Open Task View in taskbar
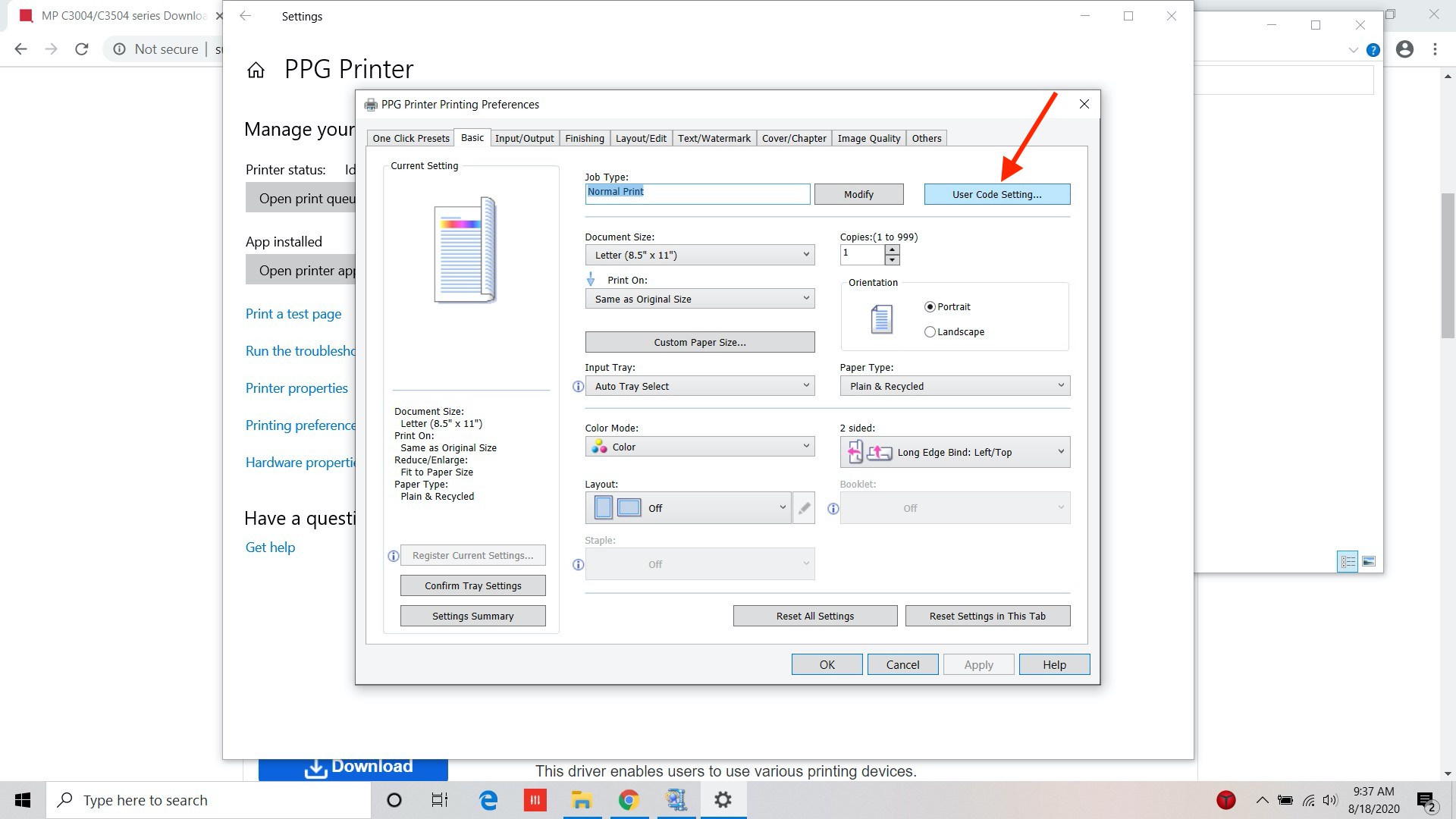1456x819 pixels. point(440,800)
